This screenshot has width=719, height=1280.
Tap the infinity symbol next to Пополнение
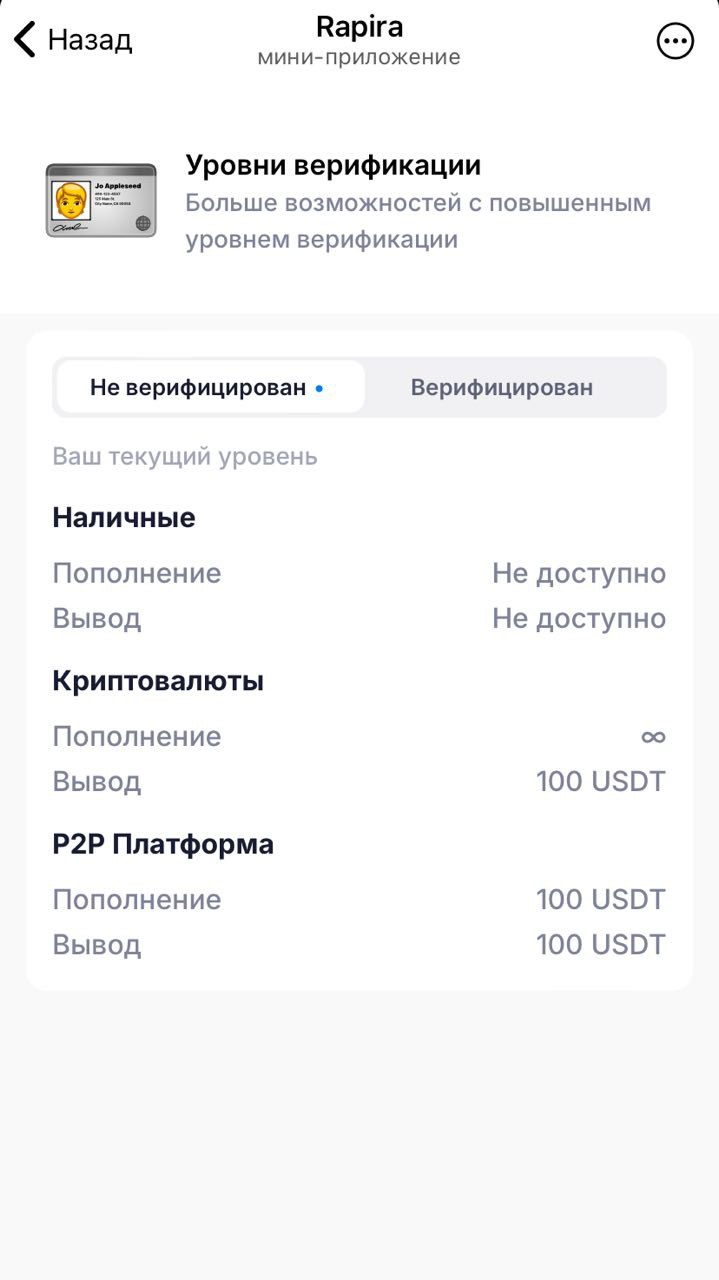coord(653,736)
